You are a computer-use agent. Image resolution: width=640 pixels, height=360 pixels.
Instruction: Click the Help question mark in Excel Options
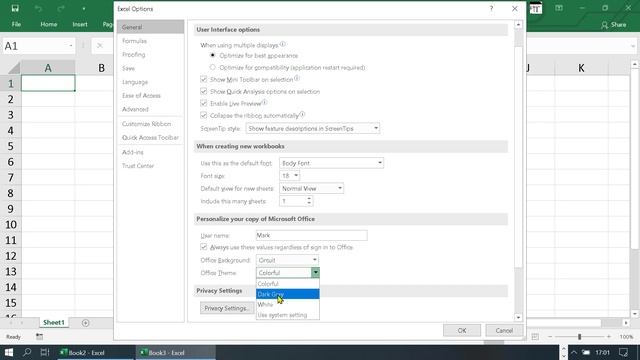coord(491,9)
